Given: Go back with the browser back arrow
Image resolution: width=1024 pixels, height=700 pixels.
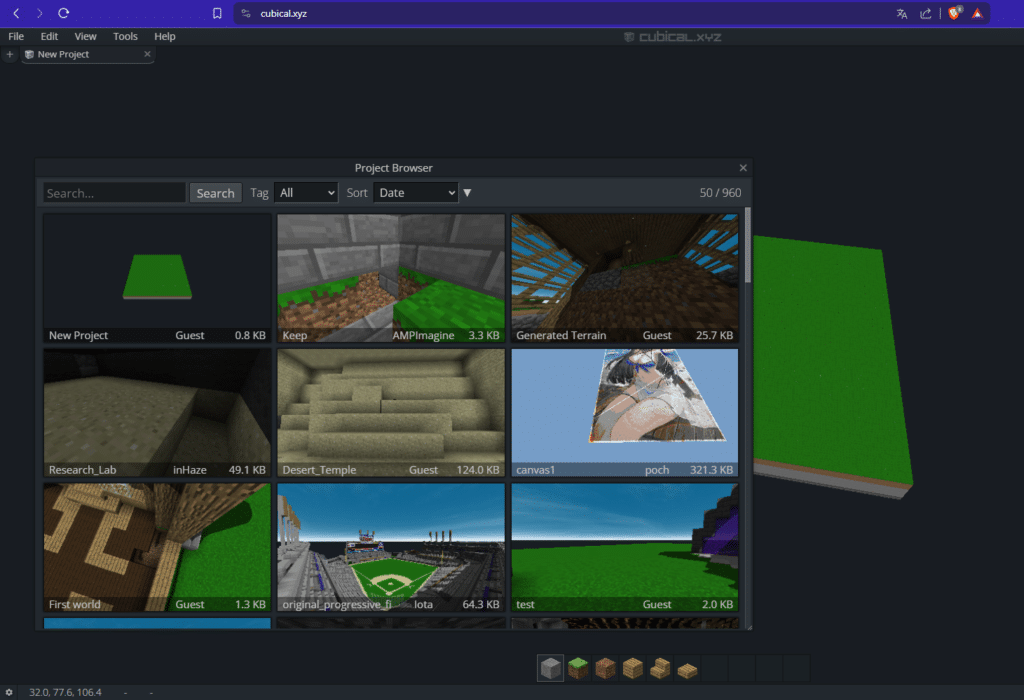Looking at the screenshot, I should [x=16, y=13].
